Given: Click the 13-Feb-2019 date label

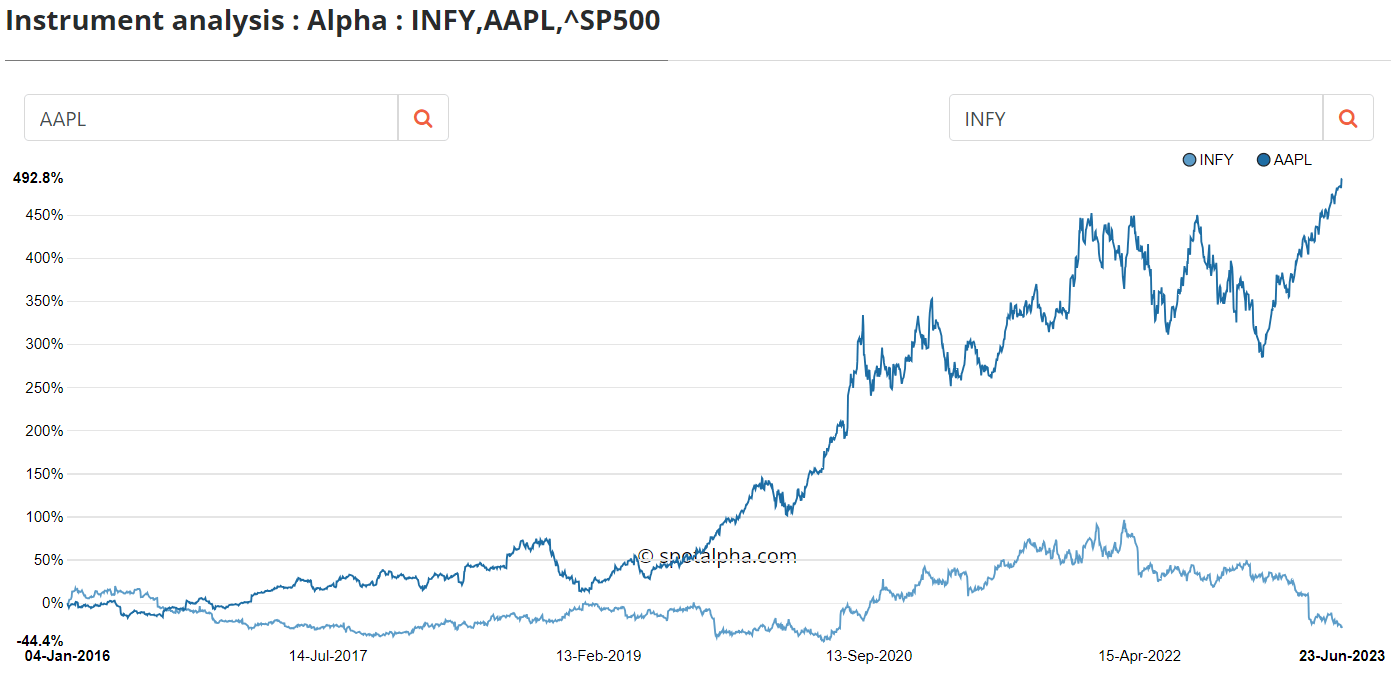Looking at the screenshot, I should point(599,657).
